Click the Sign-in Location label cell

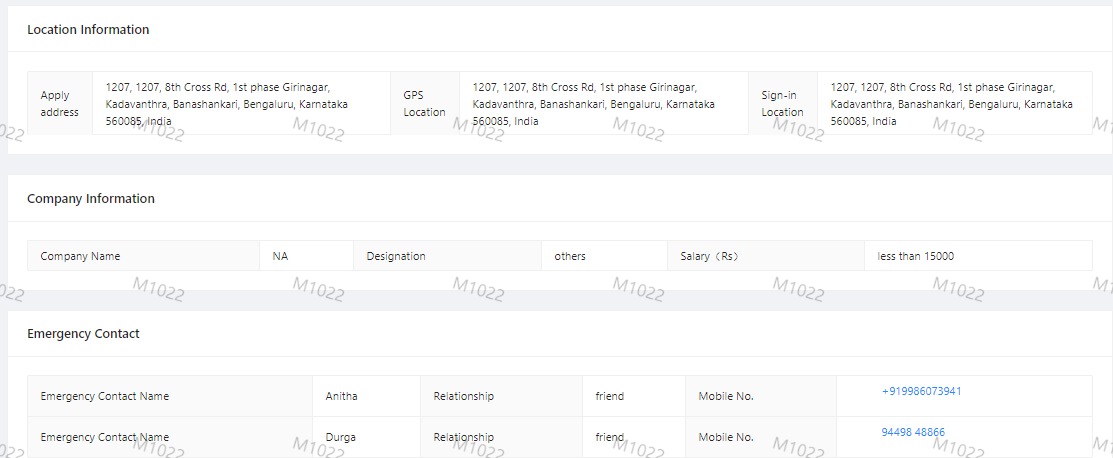782,104
